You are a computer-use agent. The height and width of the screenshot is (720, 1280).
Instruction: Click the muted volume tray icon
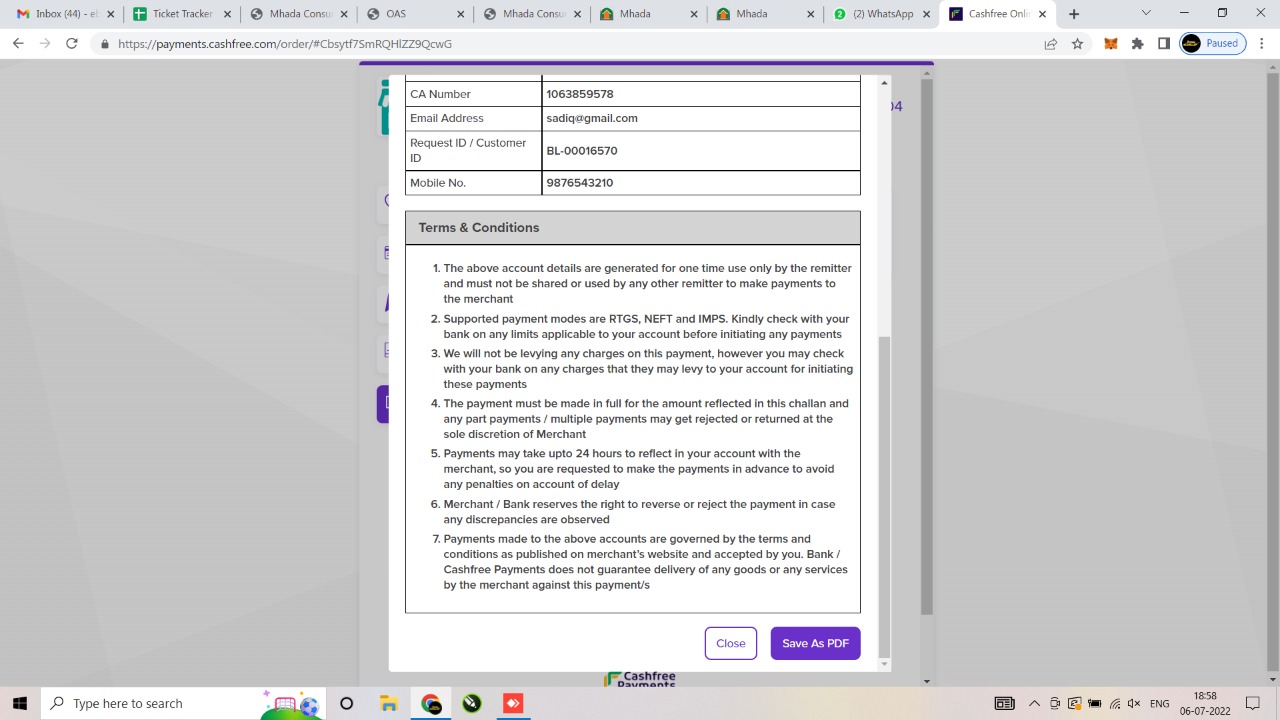[1135, 704]
